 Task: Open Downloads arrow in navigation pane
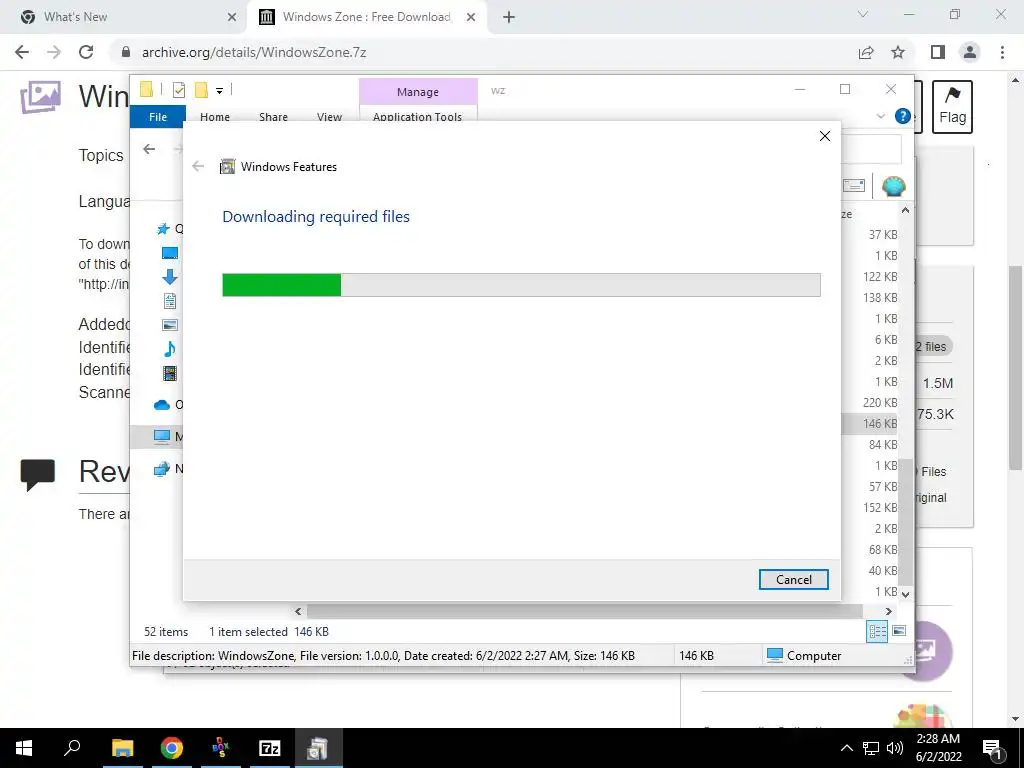coord(169,277)
